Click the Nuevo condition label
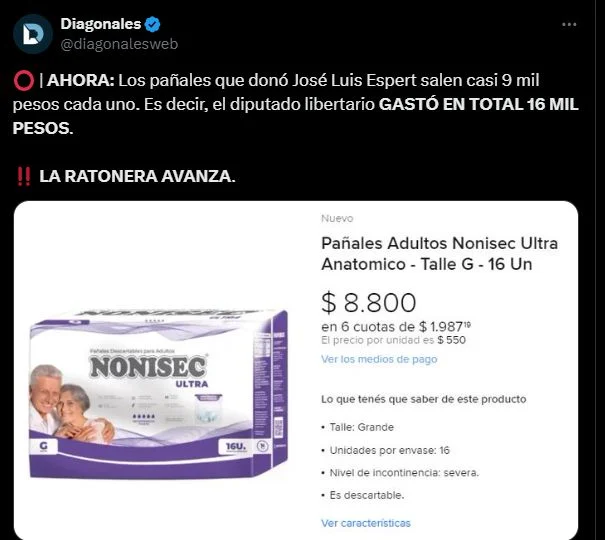Viewport: 605px width, 540px height. (x=337, y=218)
